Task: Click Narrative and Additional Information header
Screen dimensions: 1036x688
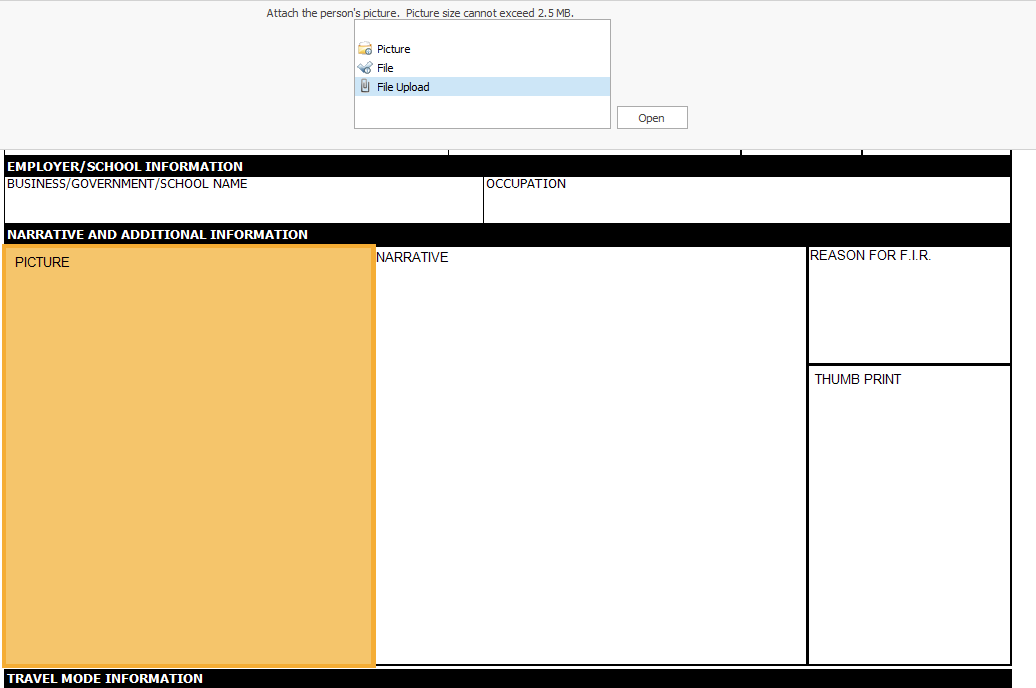Action: (158, 235)
